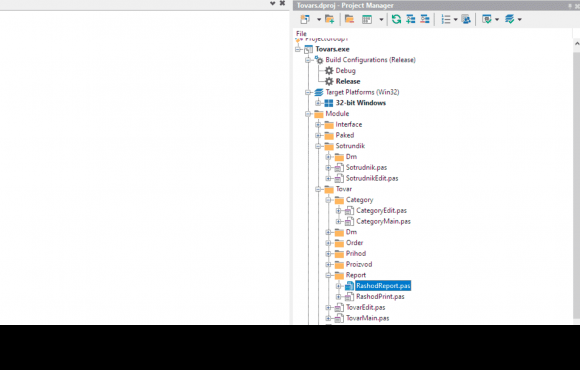Click the Activate project window-check icon

click(487, 19)
